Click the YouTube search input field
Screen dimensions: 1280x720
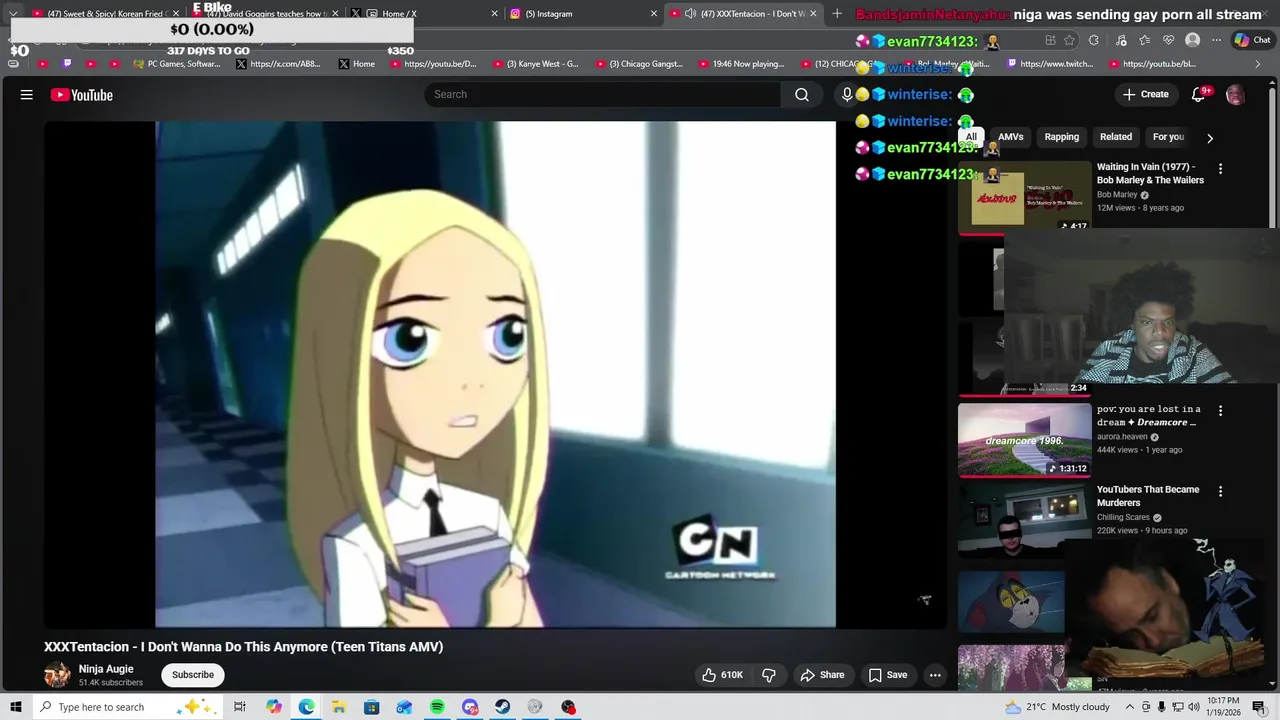602,94
